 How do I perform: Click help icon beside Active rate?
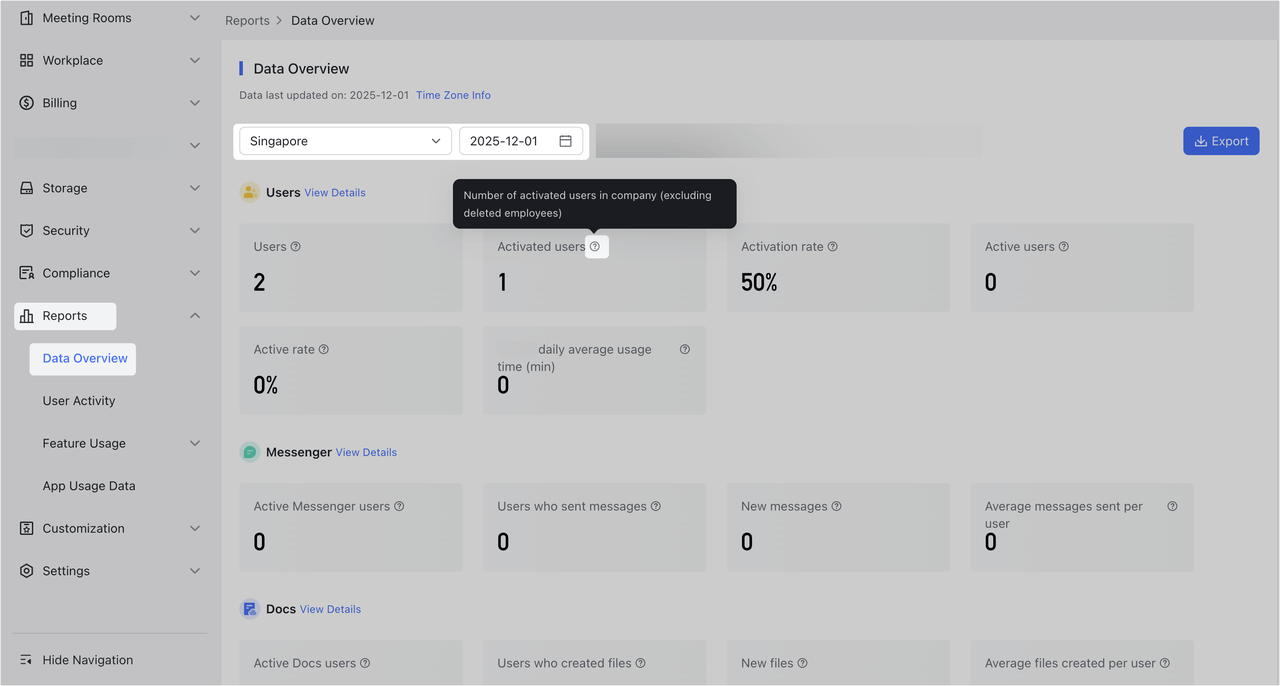323,350
